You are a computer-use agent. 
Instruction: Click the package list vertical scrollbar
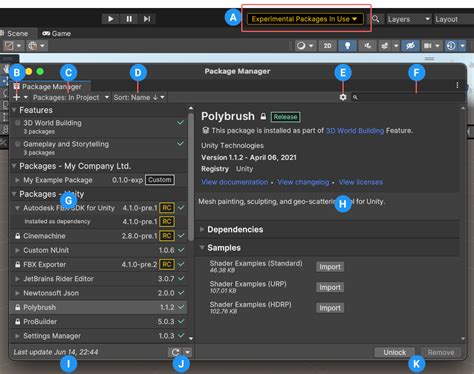[191, 177]
